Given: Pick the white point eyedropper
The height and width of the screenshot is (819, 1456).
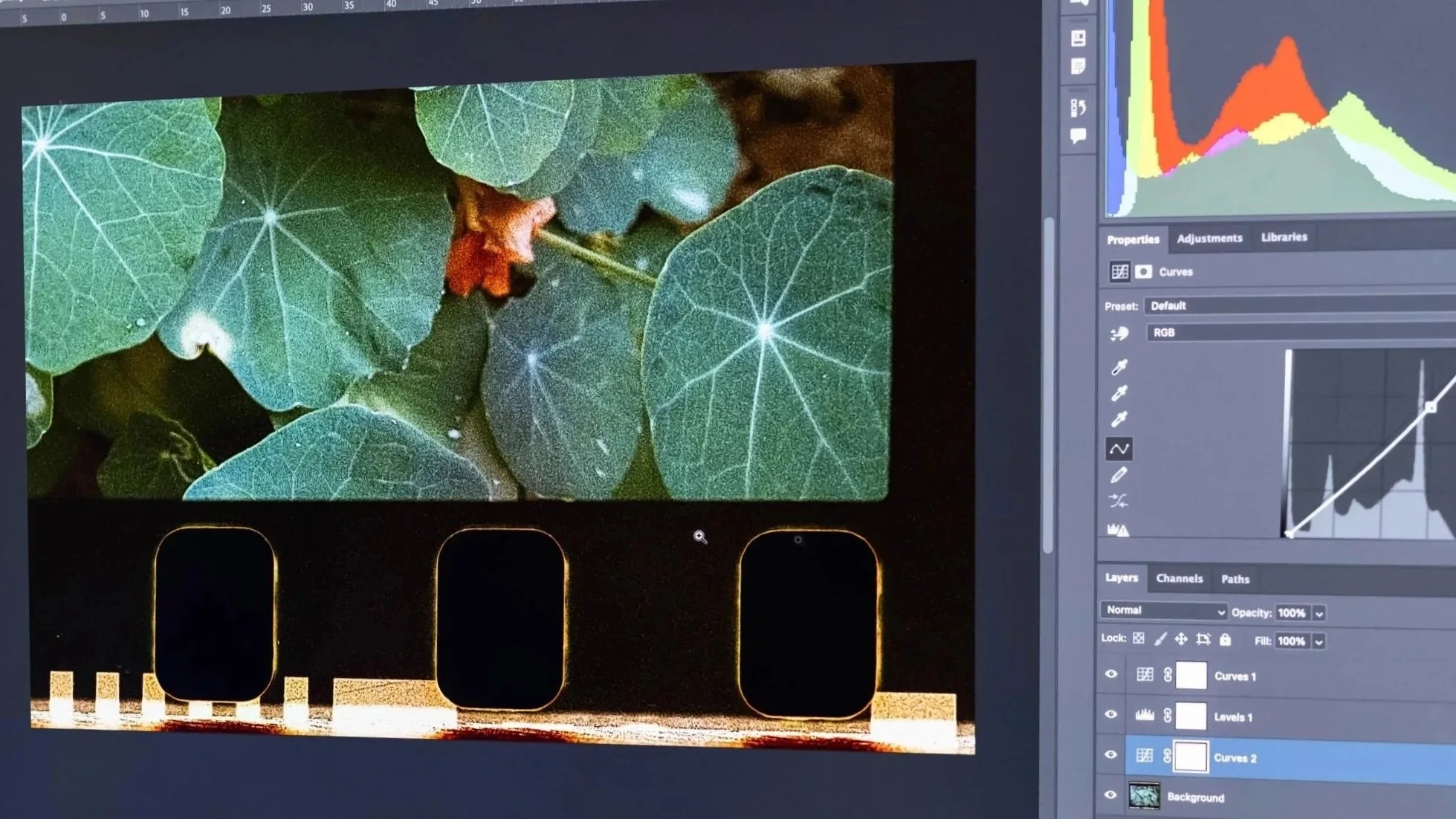Looking at the screenshot, I should 1119,419.
